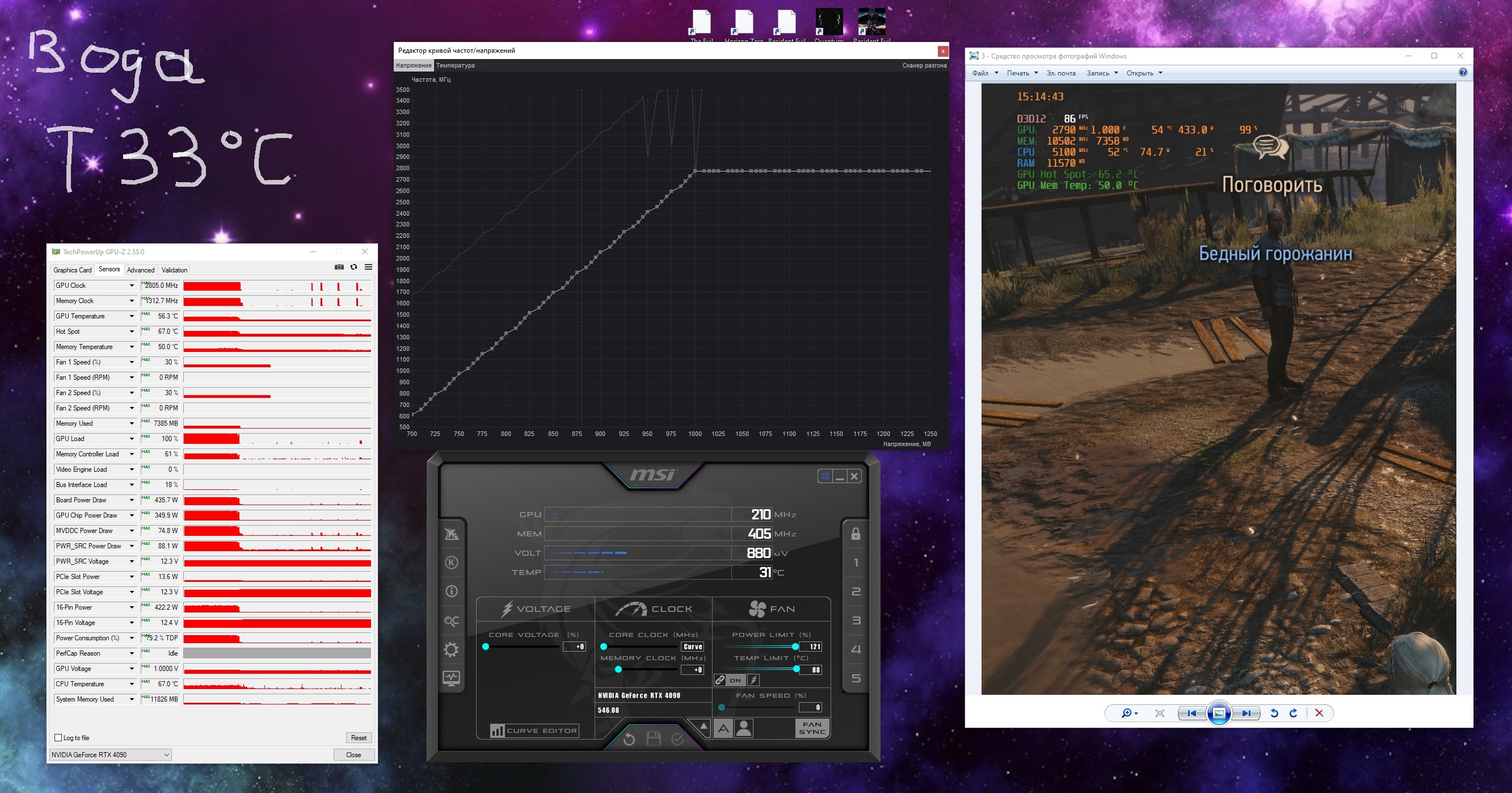Rotate photo clockwise in Photo Viewer

1294,713
